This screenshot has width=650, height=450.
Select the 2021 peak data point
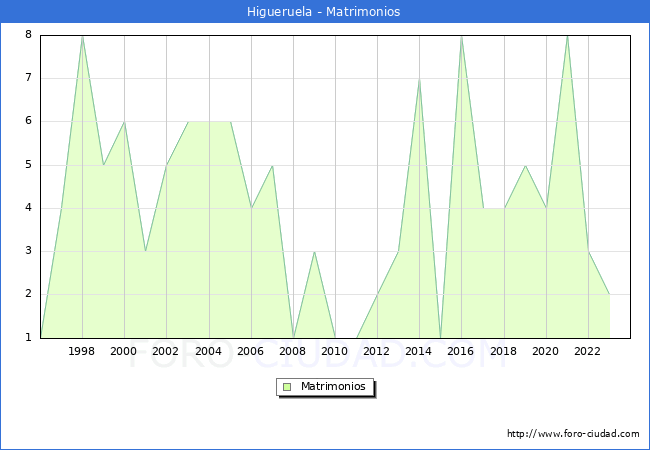[x=567, y=36]
